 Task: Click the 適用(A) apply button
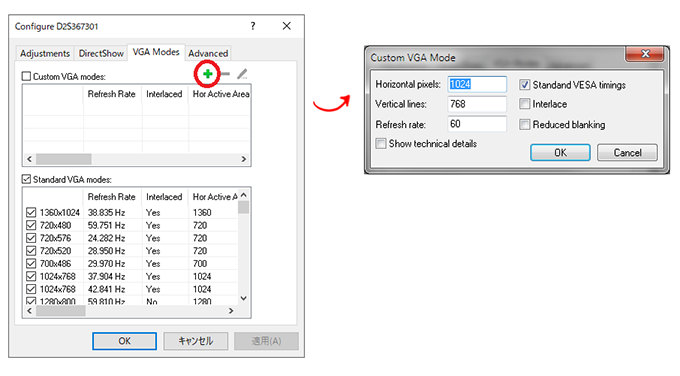(266, 341)
